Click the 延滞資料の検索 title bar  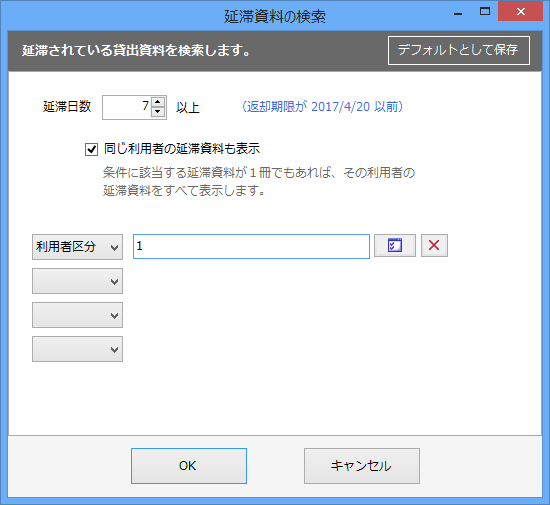tap(275, 16)
